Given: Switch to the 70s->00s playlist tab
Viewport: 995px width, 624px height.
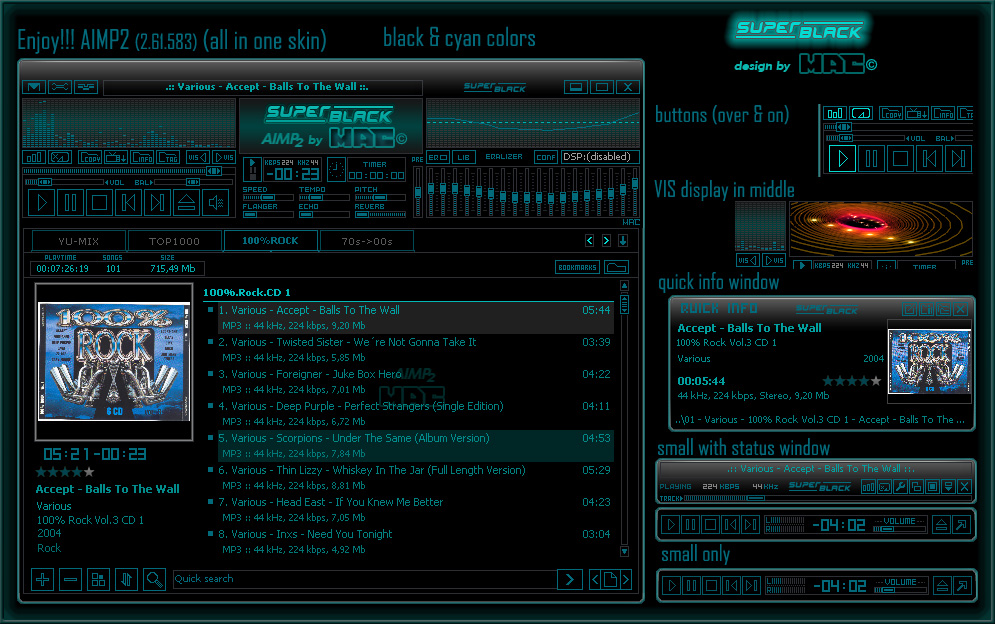Looking at the screenshot, I should [366, 240].
